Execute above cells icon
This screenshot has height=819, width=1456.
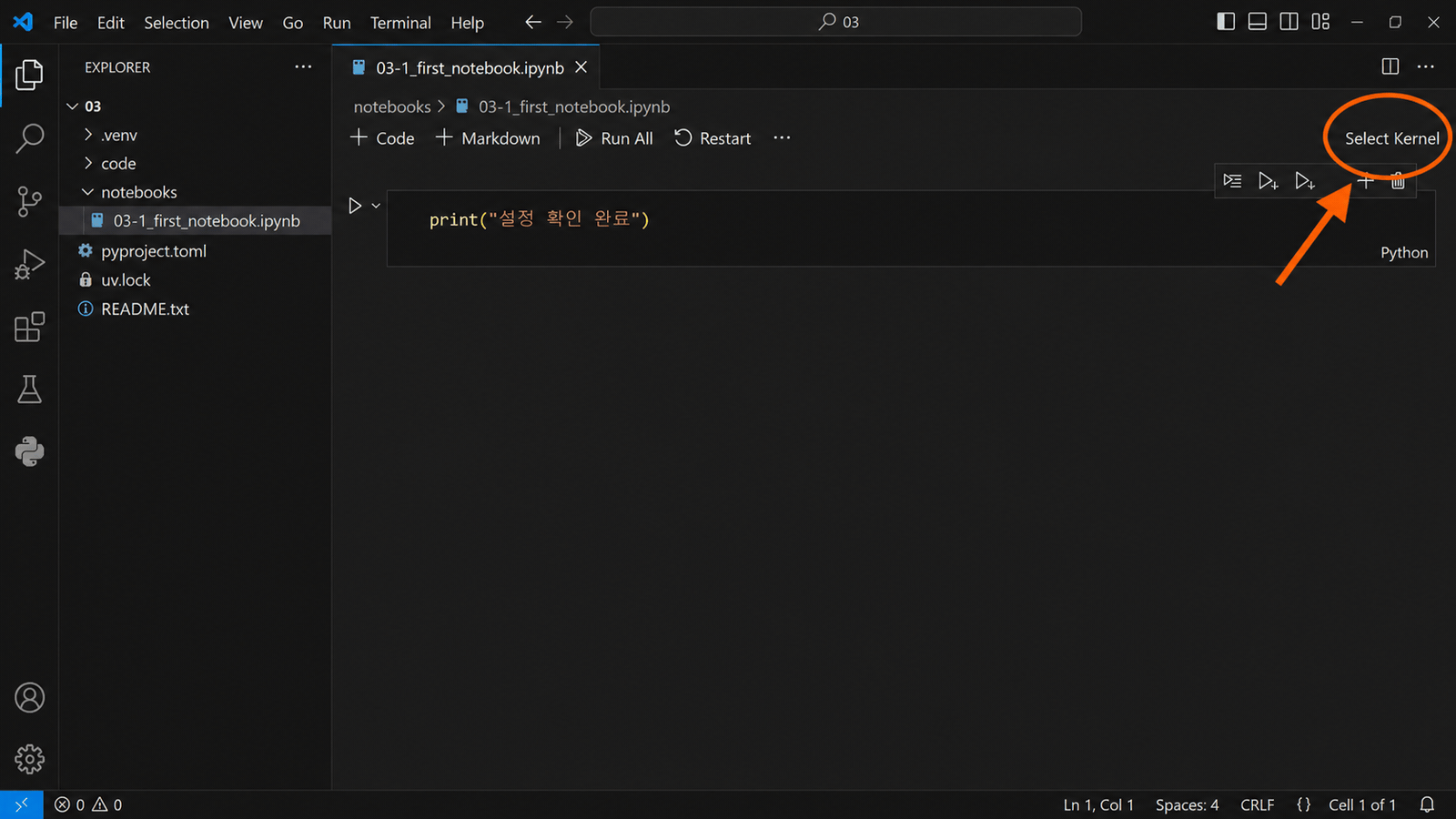tap(1268, 181)
